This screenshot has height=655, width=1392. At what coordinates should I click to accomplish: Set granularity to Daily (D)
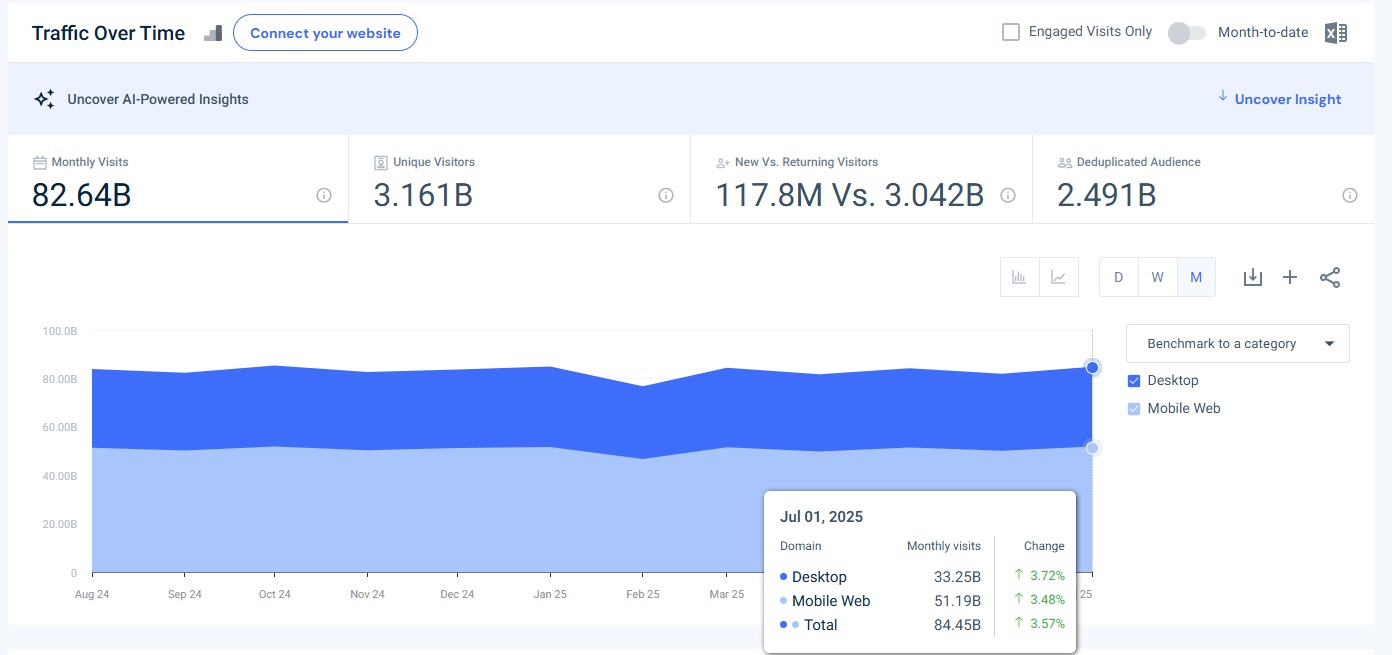(x=1118, y=277)
